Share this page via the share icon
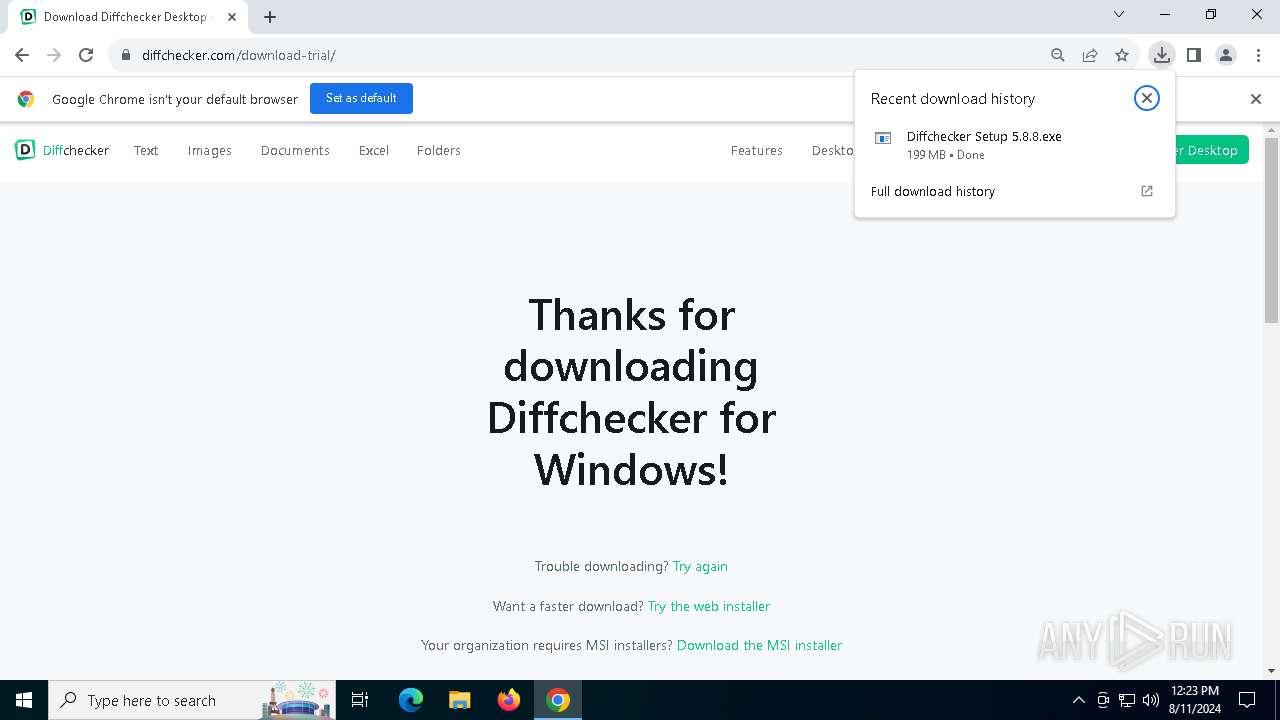 pyautogui.click(x=1090, y=55)
